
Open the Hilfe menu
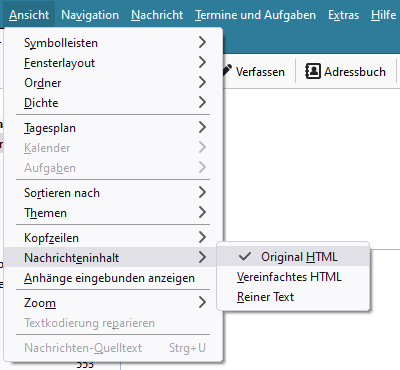pos(383,15)
